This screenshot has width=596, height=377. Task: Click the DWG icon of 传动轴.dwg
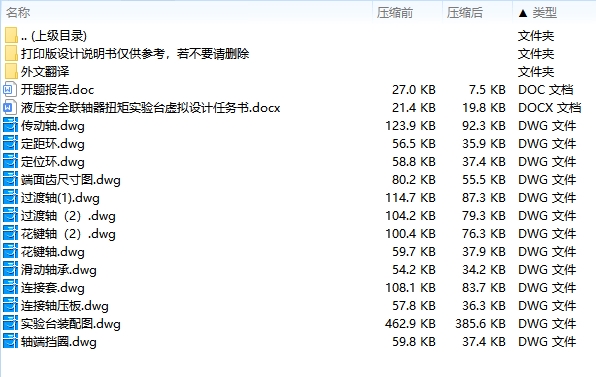click(10, 125)
